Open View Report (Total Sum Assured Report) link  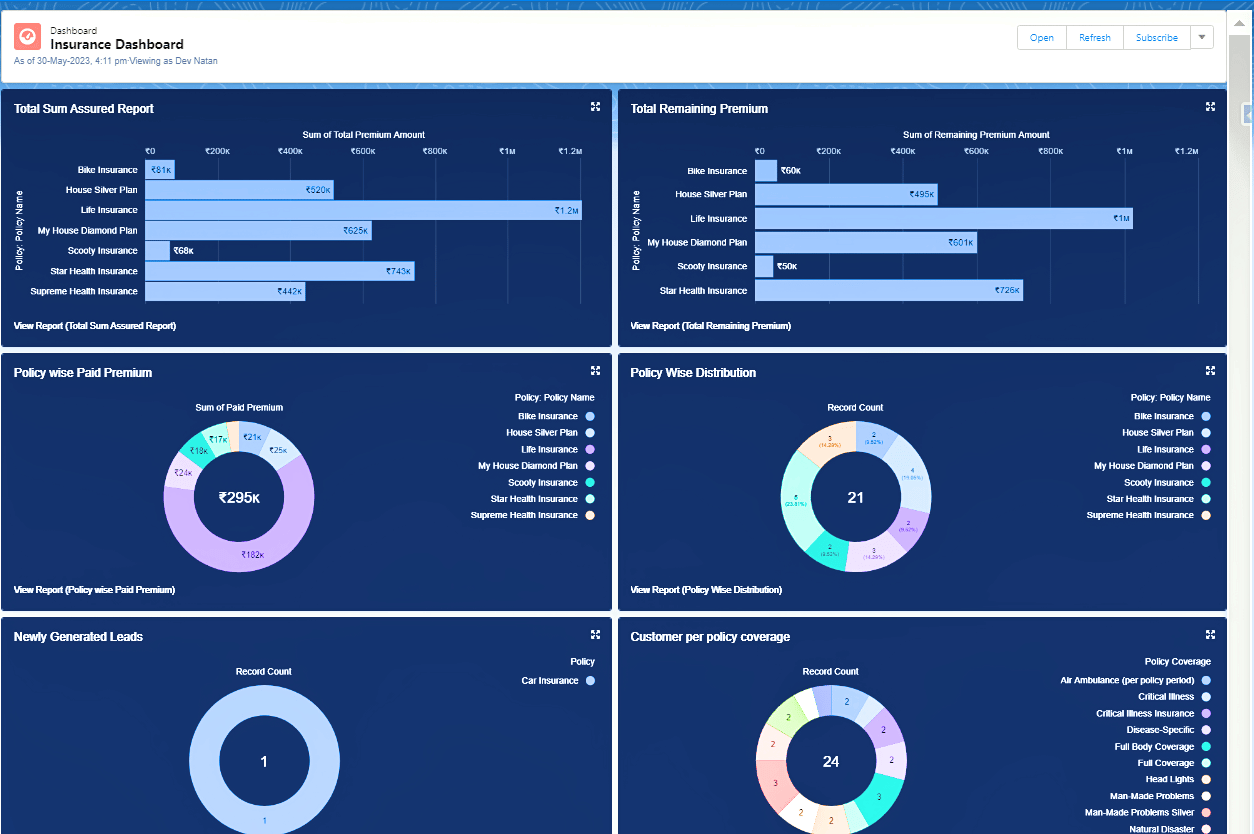click(95, 326)
